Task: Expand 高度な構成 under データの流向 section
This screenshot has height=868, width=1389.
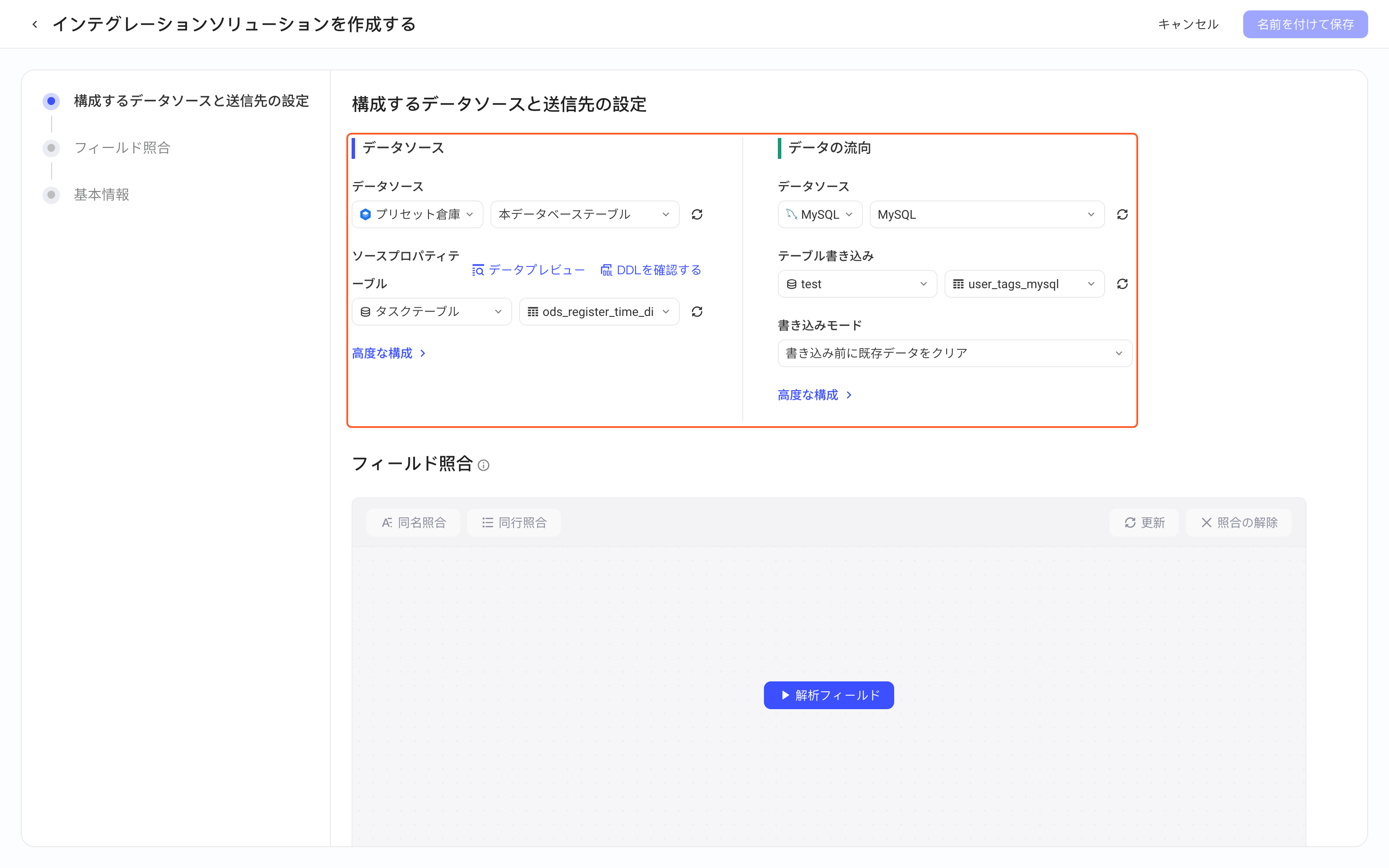Action: pyautogui.click(x=814, y=395)
